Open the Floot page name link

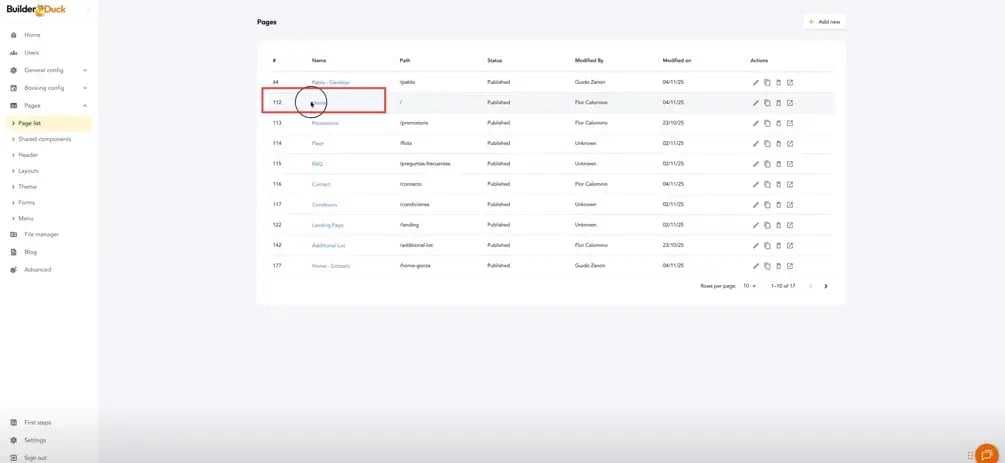pos(317,144)
